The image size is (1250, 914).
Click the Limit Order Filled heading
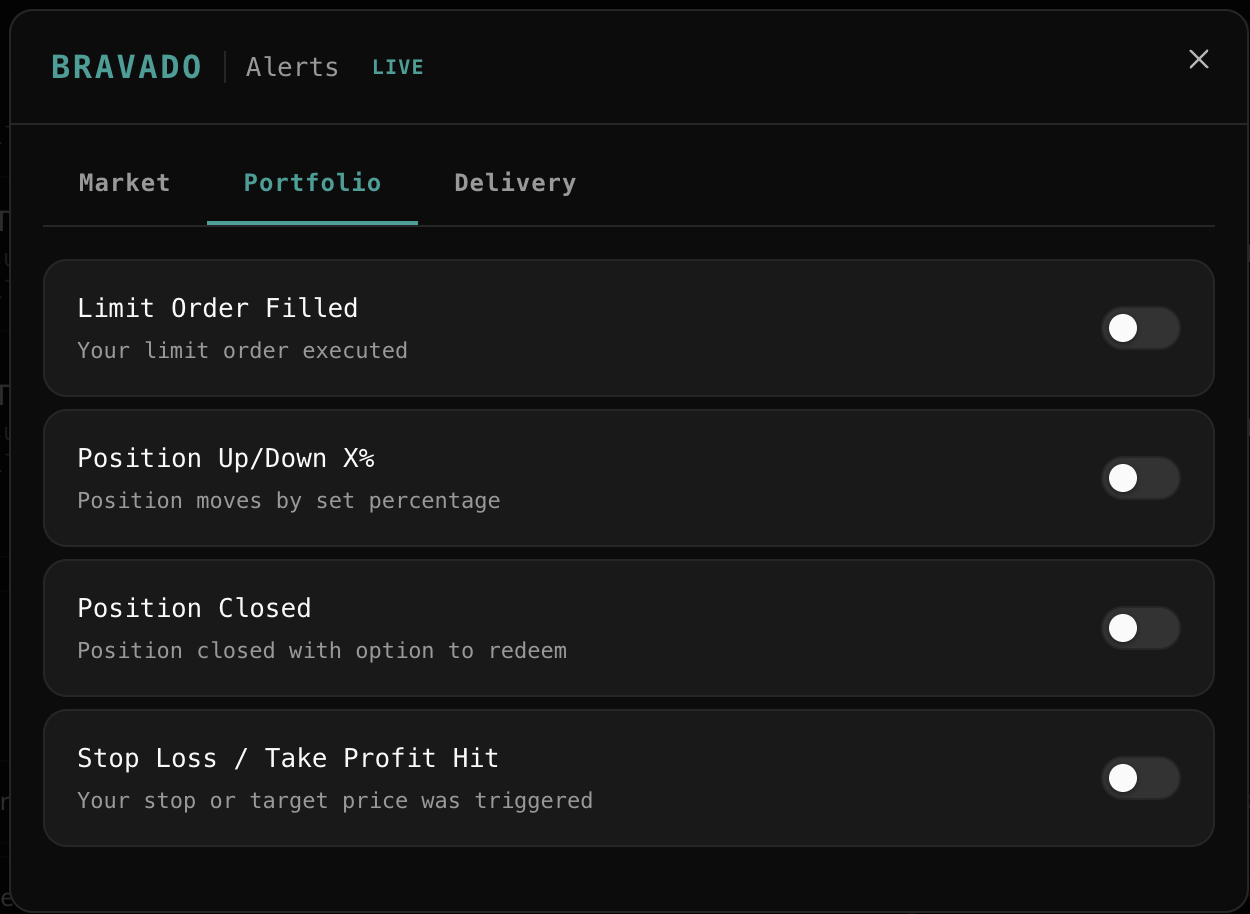[x=218, y=308]
